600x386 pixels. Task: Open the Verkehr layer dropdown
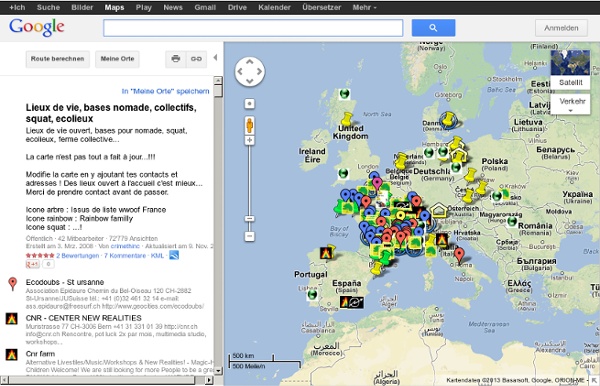[x=571, y=104]
